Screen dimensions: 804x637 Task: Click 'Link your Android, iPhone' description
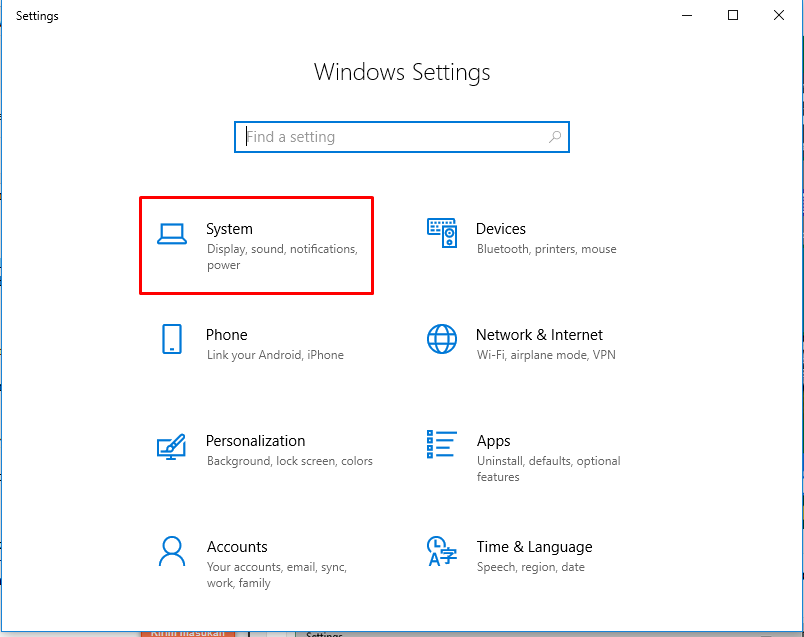click(275, 355)
